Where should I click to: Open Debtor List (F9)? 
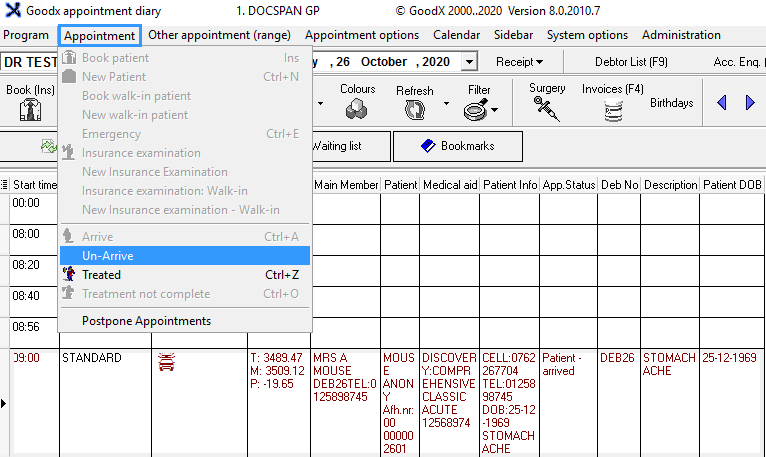point(631,62)
